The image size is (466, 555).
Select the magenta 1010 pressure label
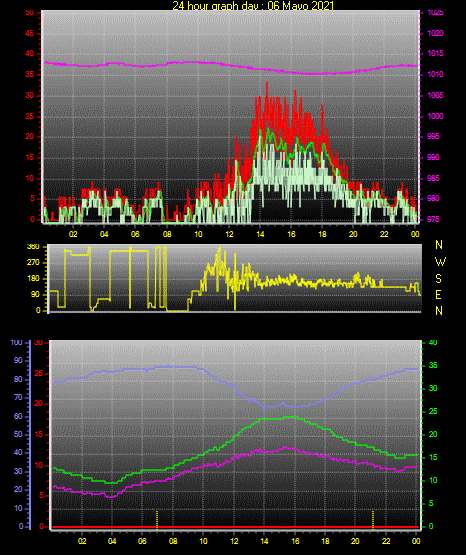(435, 74)
